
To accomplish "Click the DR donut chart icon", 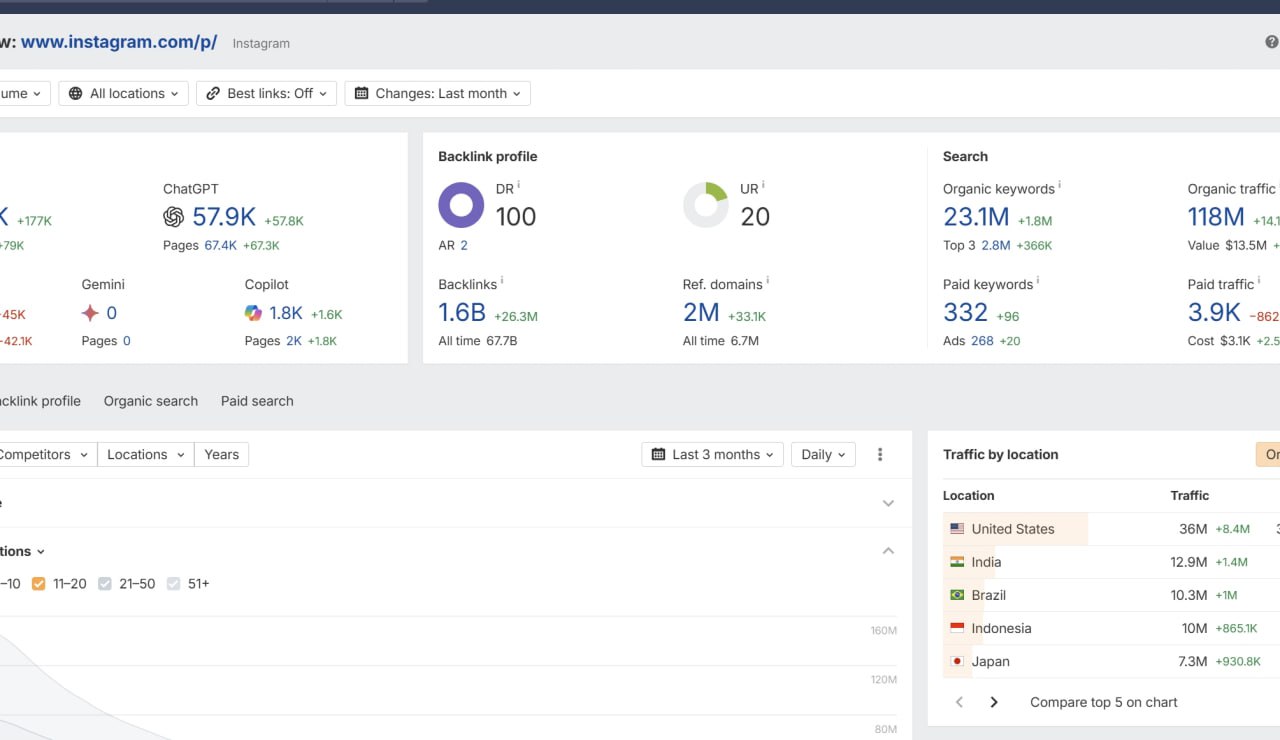I will [x=461, y=205].
